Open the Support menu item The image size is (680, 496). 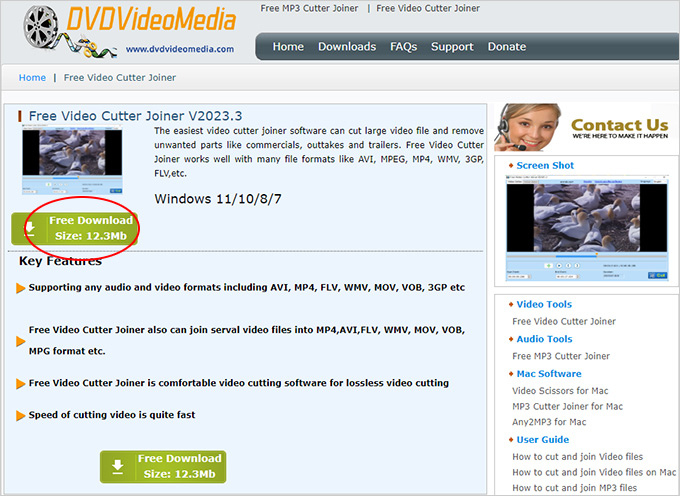[452, 46]
